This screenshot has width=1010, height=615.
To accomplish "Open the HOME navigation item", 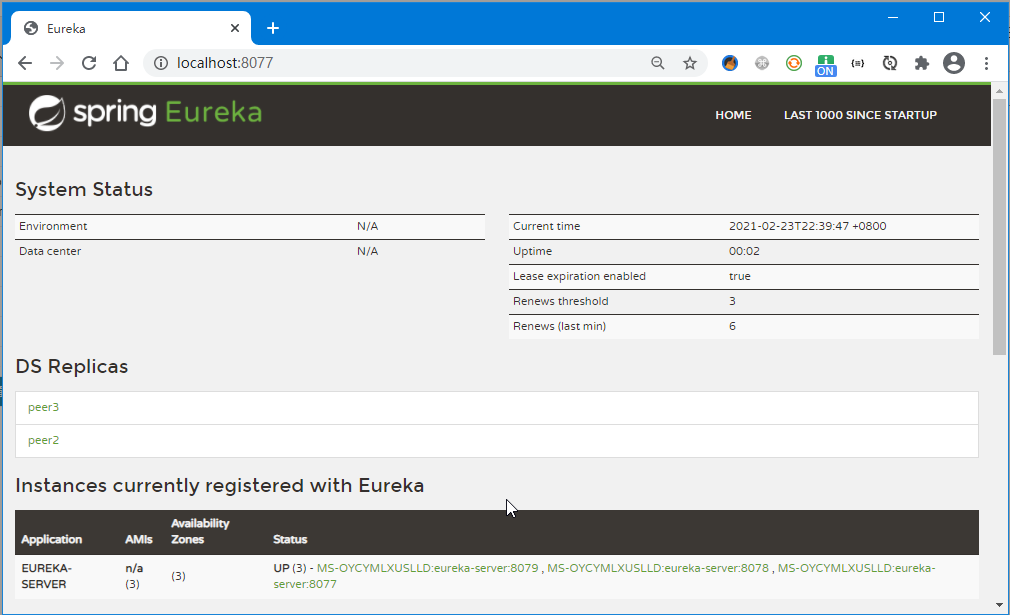I will [x=733, y=115].
